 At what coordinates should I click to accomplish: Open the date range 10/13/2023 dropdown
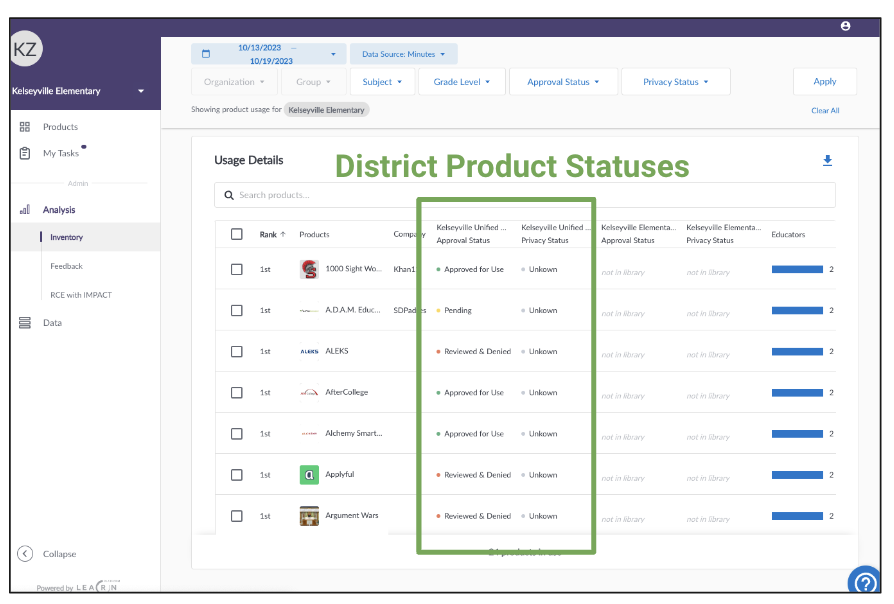point(269,54)
